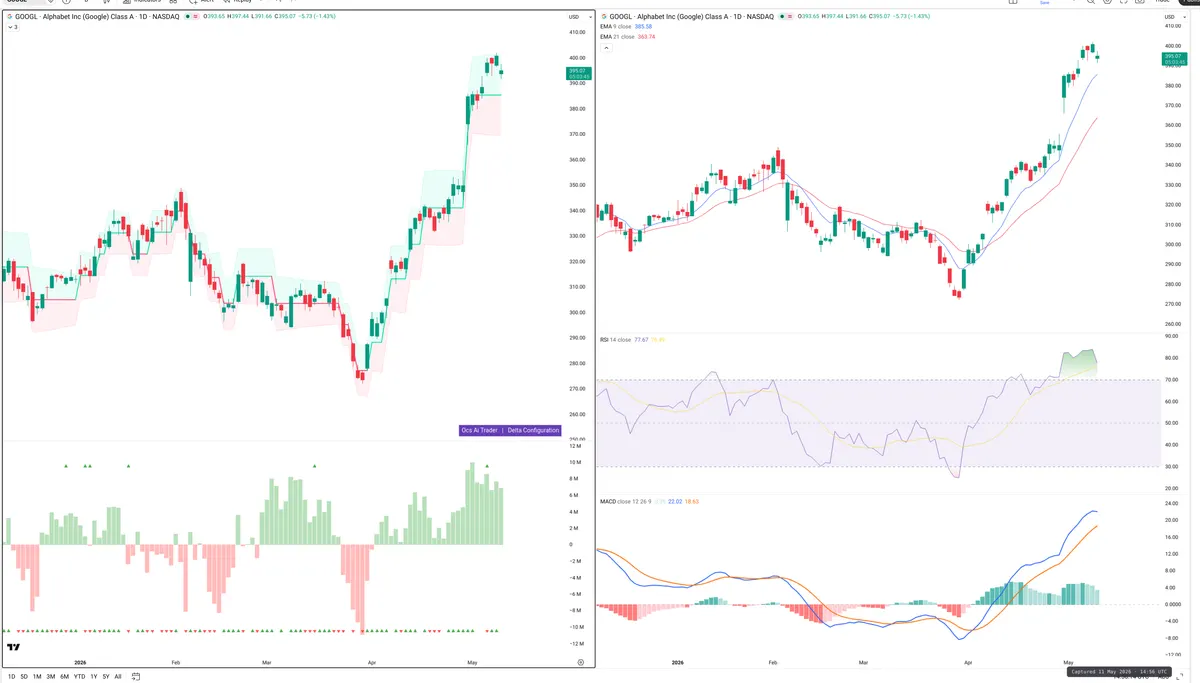Image resolution: width=1200 pixels, height=683 pixels.
Task: Select the All time range
Action: pyautogui.click(x=118, y=677)
